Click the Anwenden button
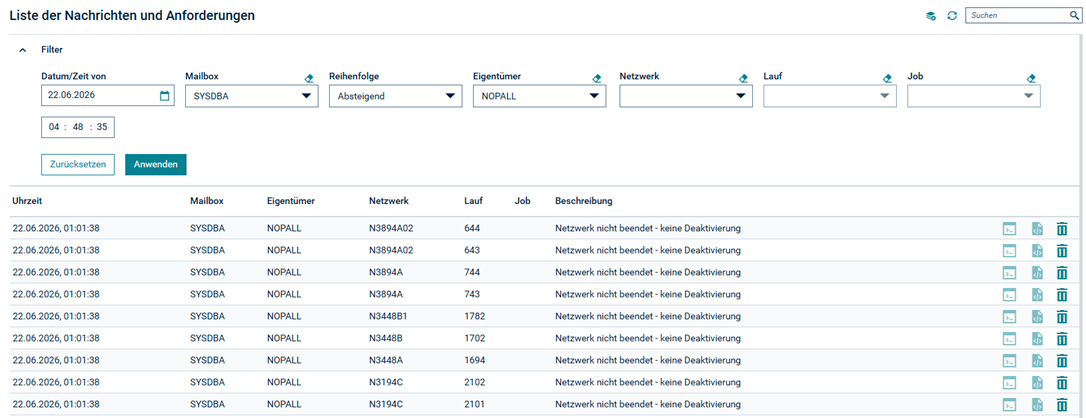The height and width of the screenshot is (418, 1086). click(x=156, y=165)
